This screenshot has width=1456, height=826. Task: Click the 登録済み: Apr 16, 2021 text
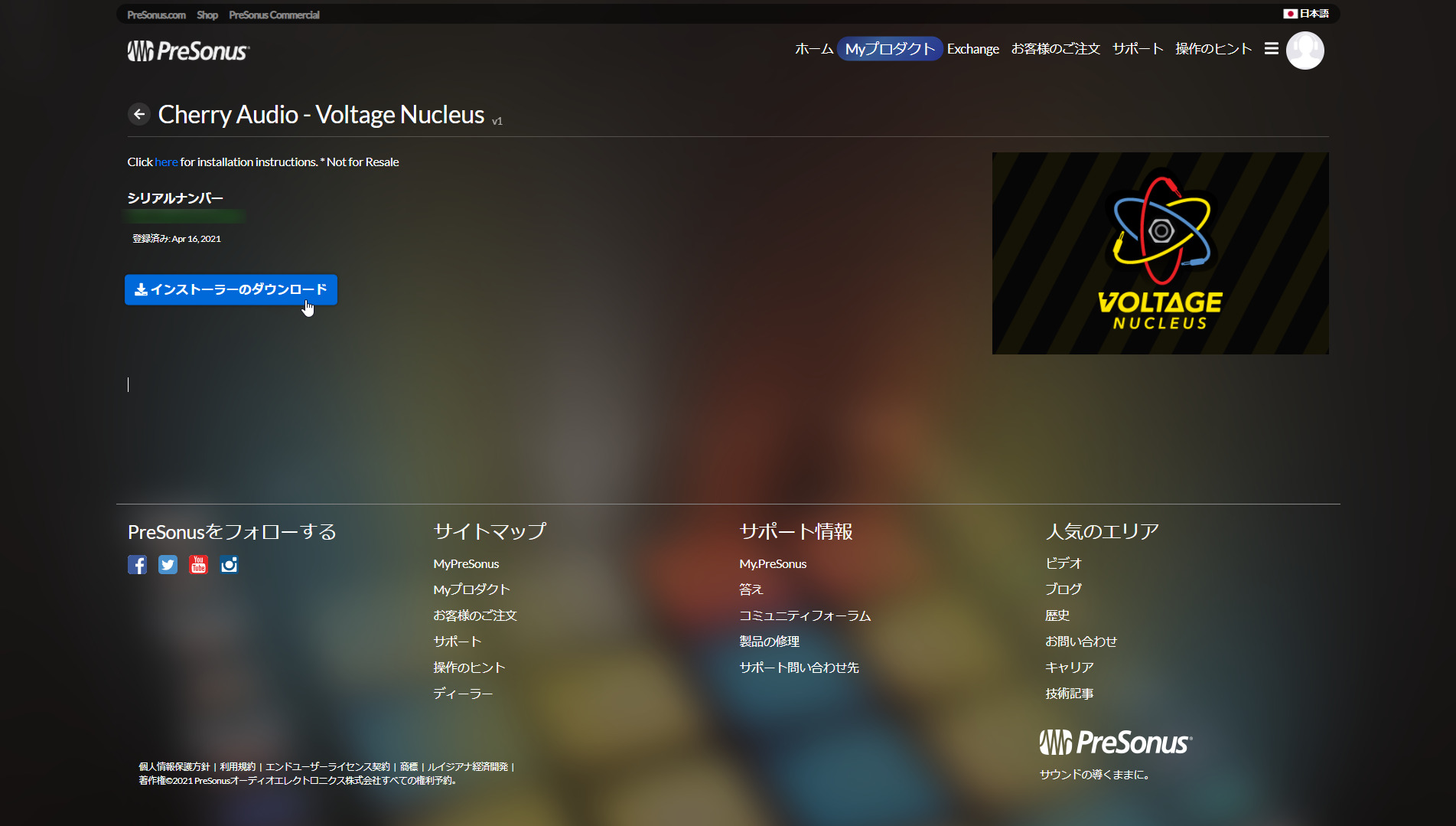(177, 239)
